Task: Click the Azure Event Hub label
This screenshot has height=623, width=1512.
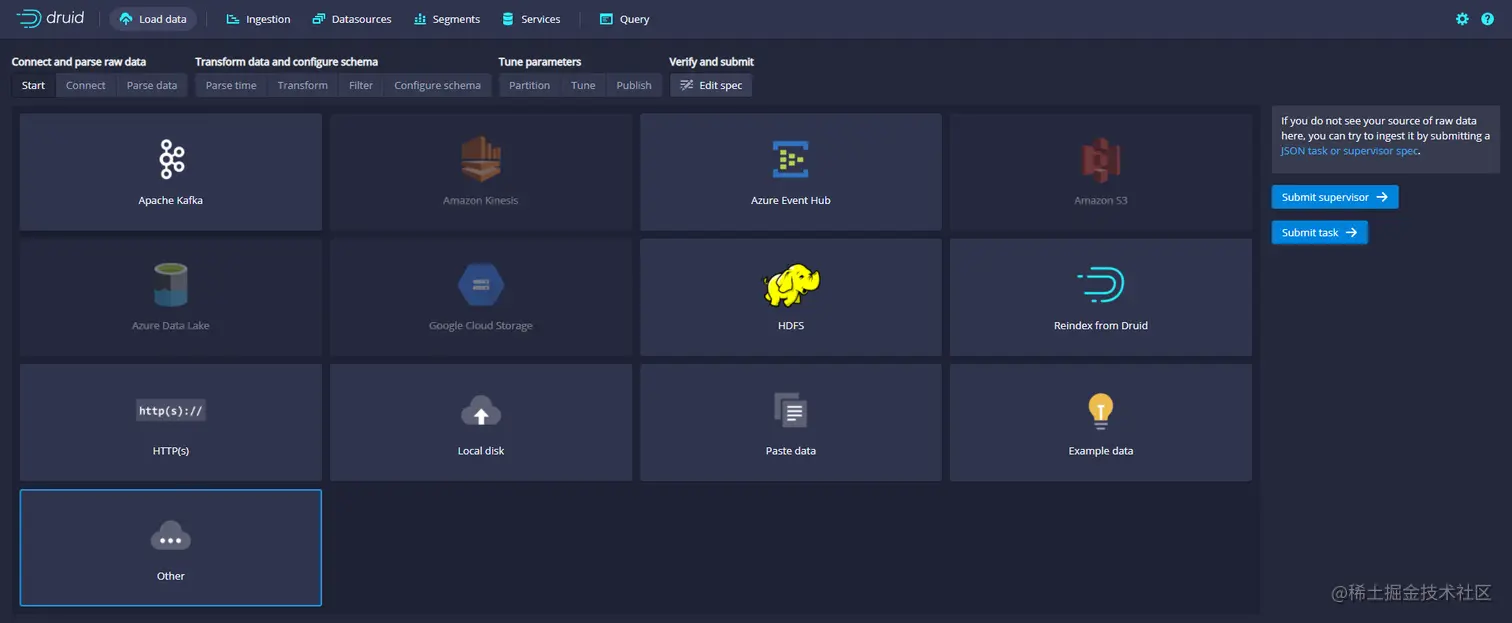Action: click(x=791, y=200)
